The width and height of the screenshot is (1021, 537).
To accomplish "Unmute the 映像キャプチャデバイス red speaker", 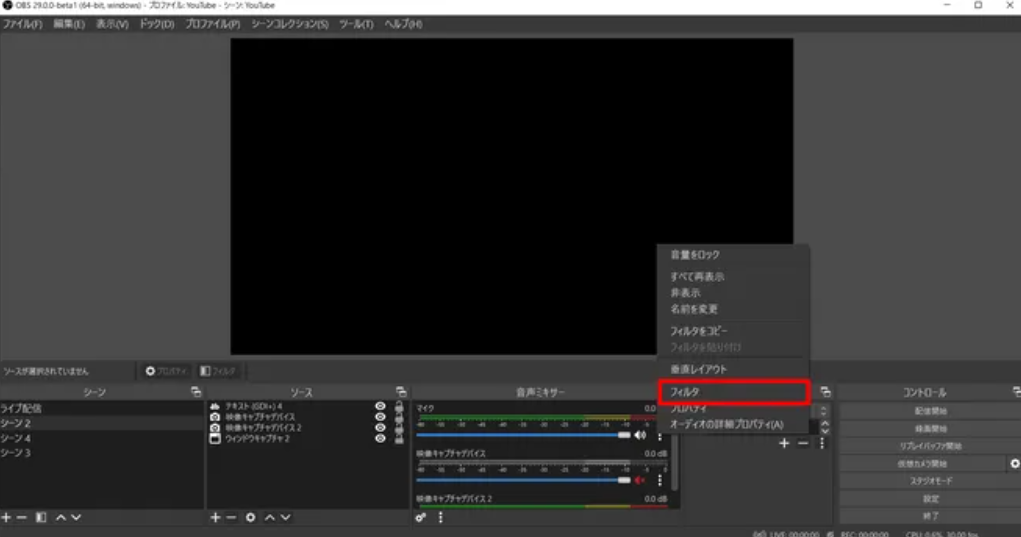I will click(640, 480).
